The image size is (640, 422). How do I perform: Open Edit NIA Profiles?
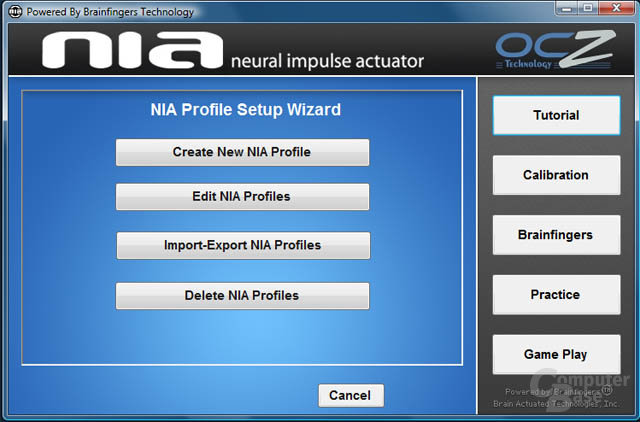(x=242, y=197)
